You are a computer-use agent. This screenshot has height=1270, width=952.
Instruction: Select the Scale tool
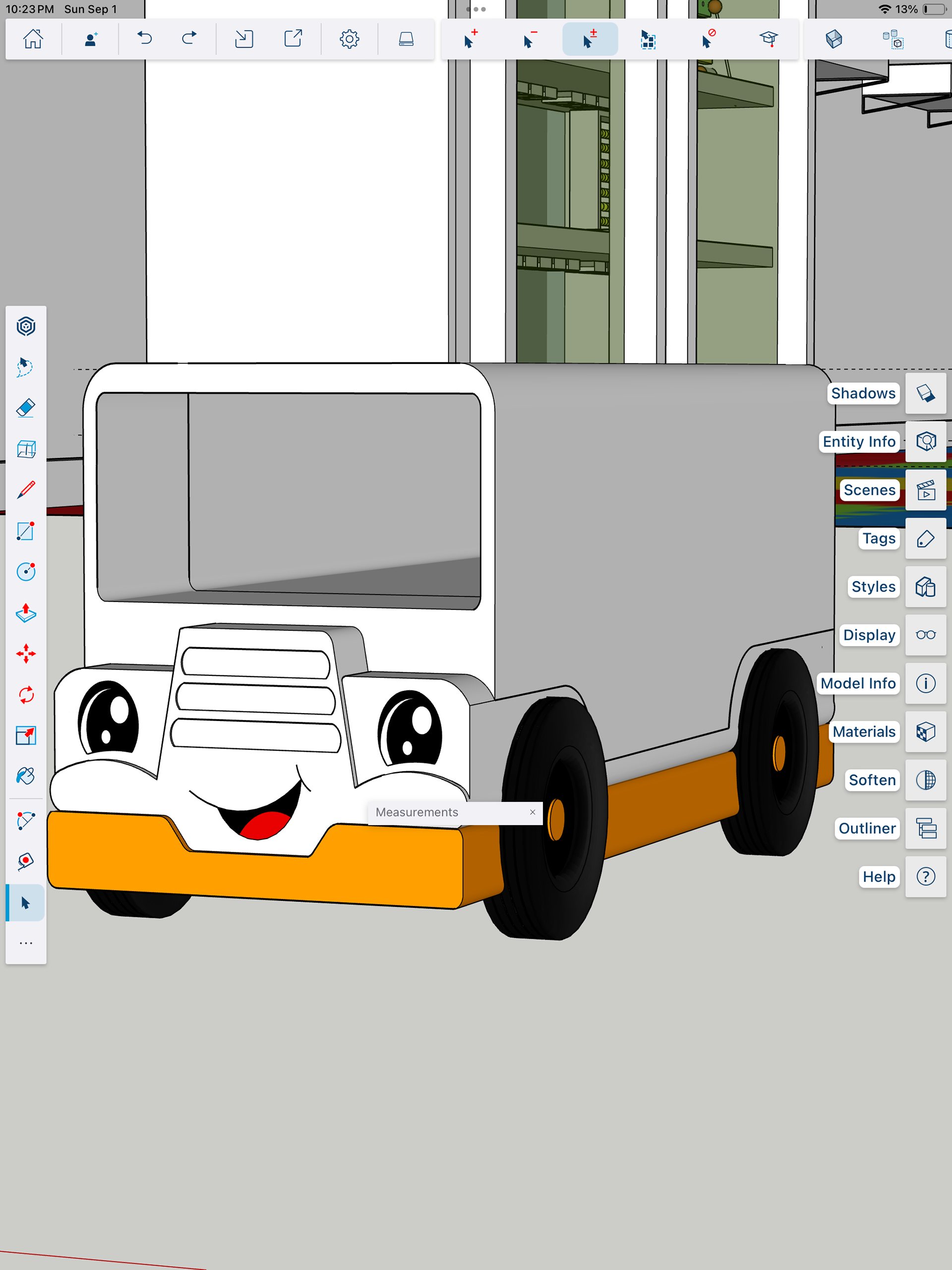coord(26,735)
